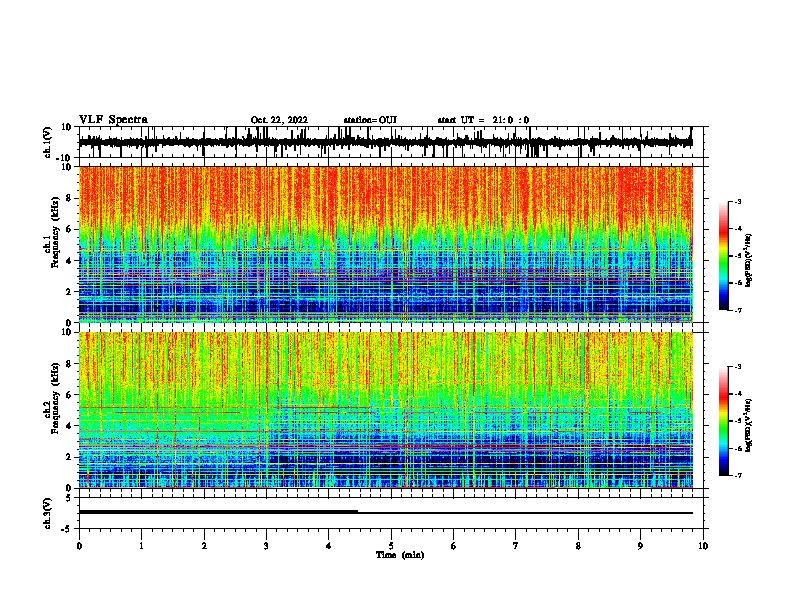Click the "Time (min)" x-axis label

click(x=400, y=555)
